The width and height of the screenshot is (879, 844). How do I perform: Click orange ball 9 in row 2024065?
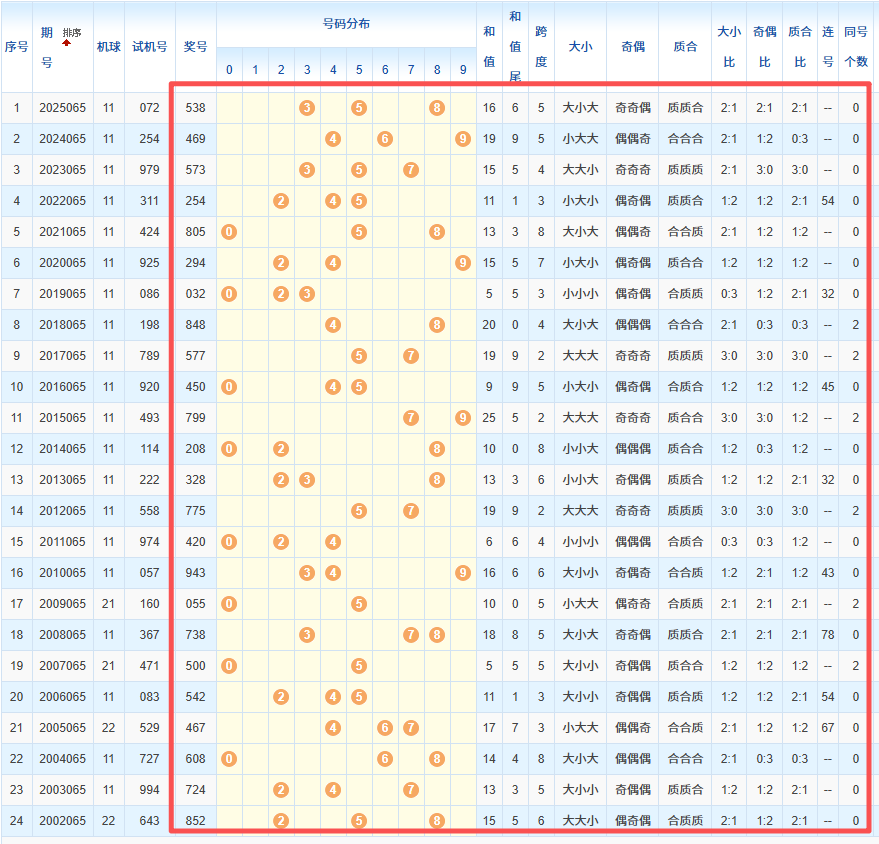click(x=462, y=139)
